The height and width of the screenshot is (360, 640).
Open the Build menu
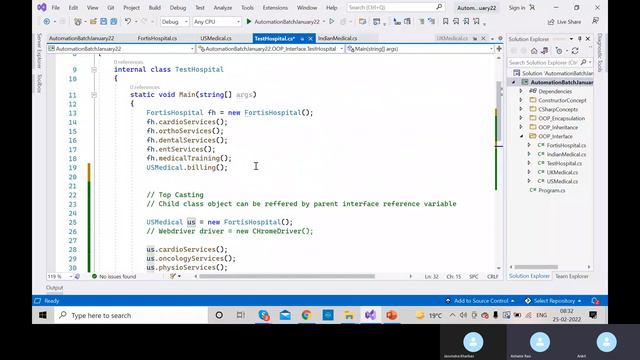click(155, 7)
